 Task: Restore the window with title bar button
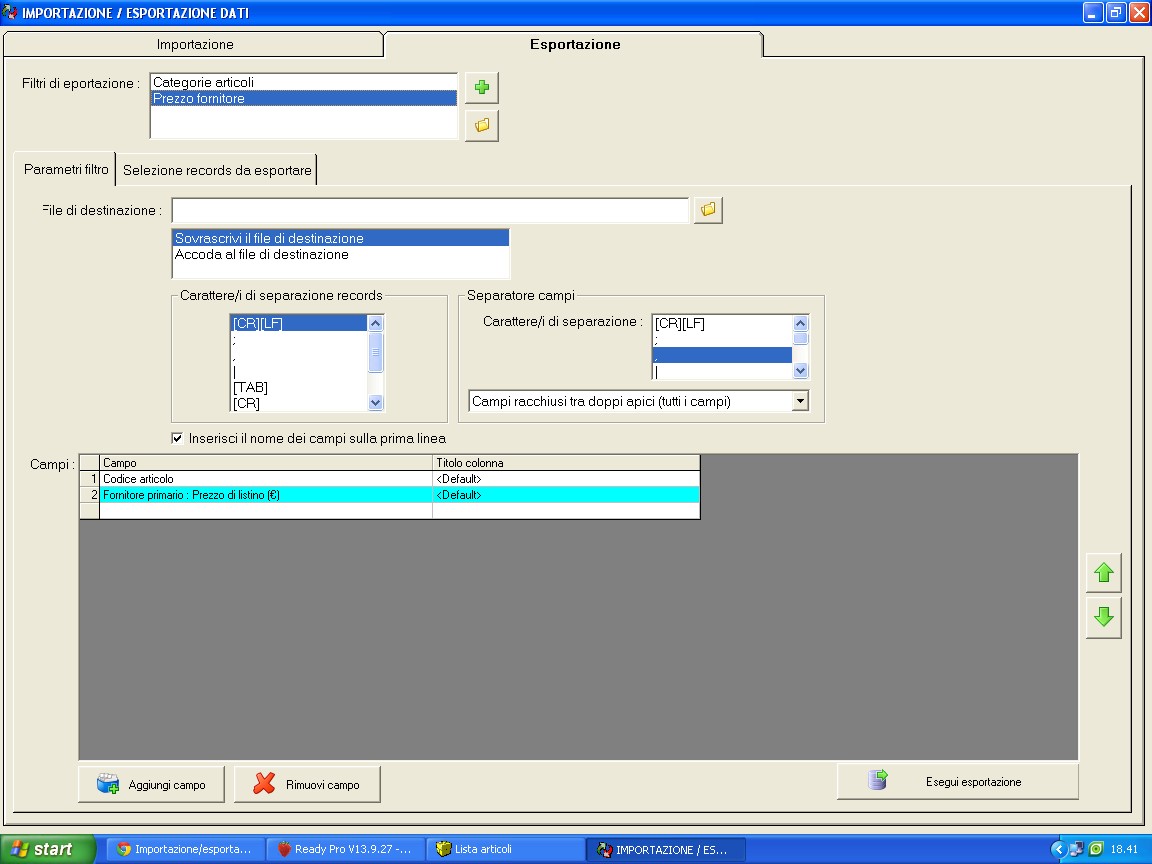point(1116,12)
